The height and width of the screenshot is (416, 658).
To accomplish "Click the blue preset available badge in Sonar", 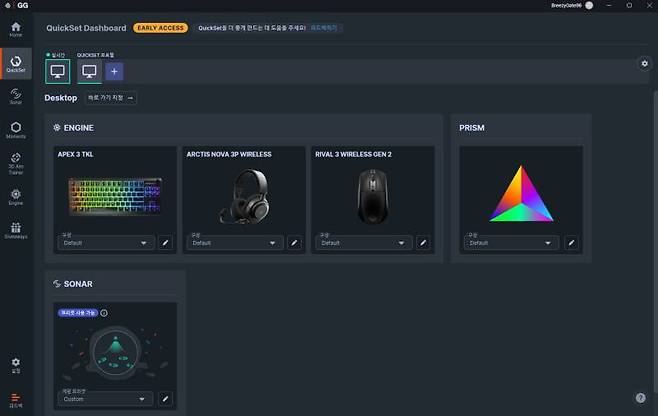I will 78,313.
